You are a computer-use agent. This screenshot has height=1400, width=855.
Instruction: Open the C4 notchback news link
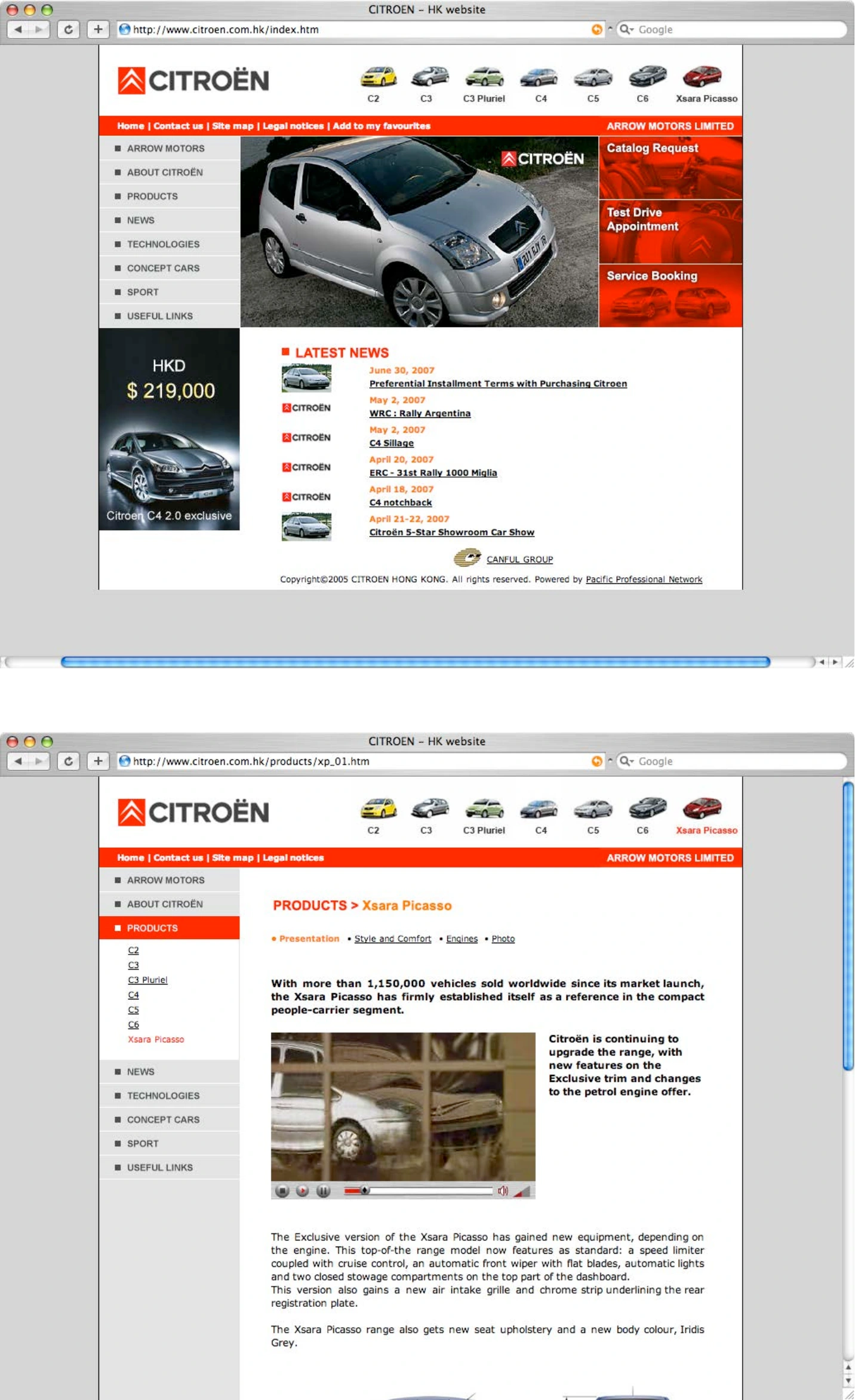coord(400,502)
